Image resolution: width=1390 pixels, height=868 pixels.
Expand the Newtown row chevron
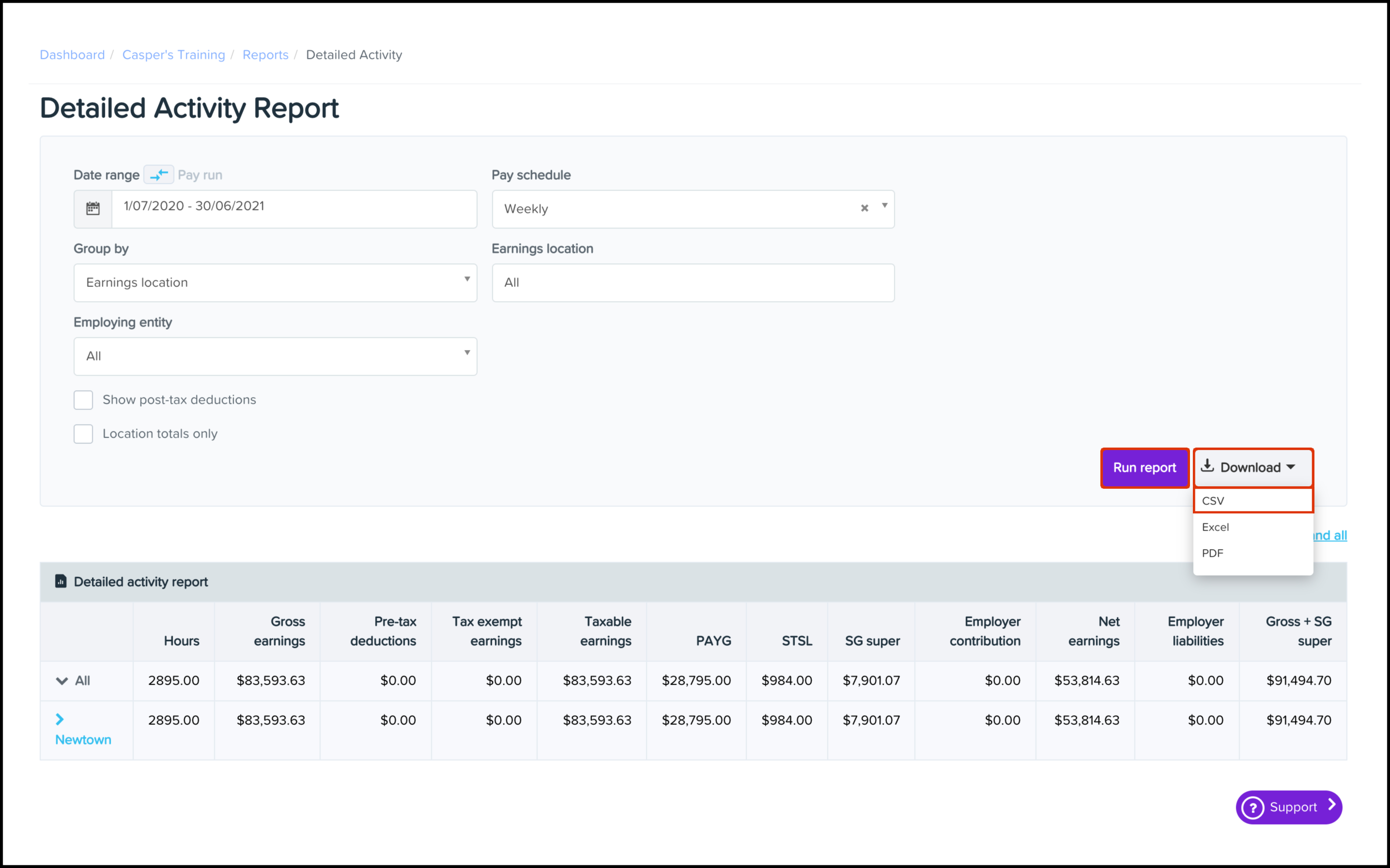point(60,719)
